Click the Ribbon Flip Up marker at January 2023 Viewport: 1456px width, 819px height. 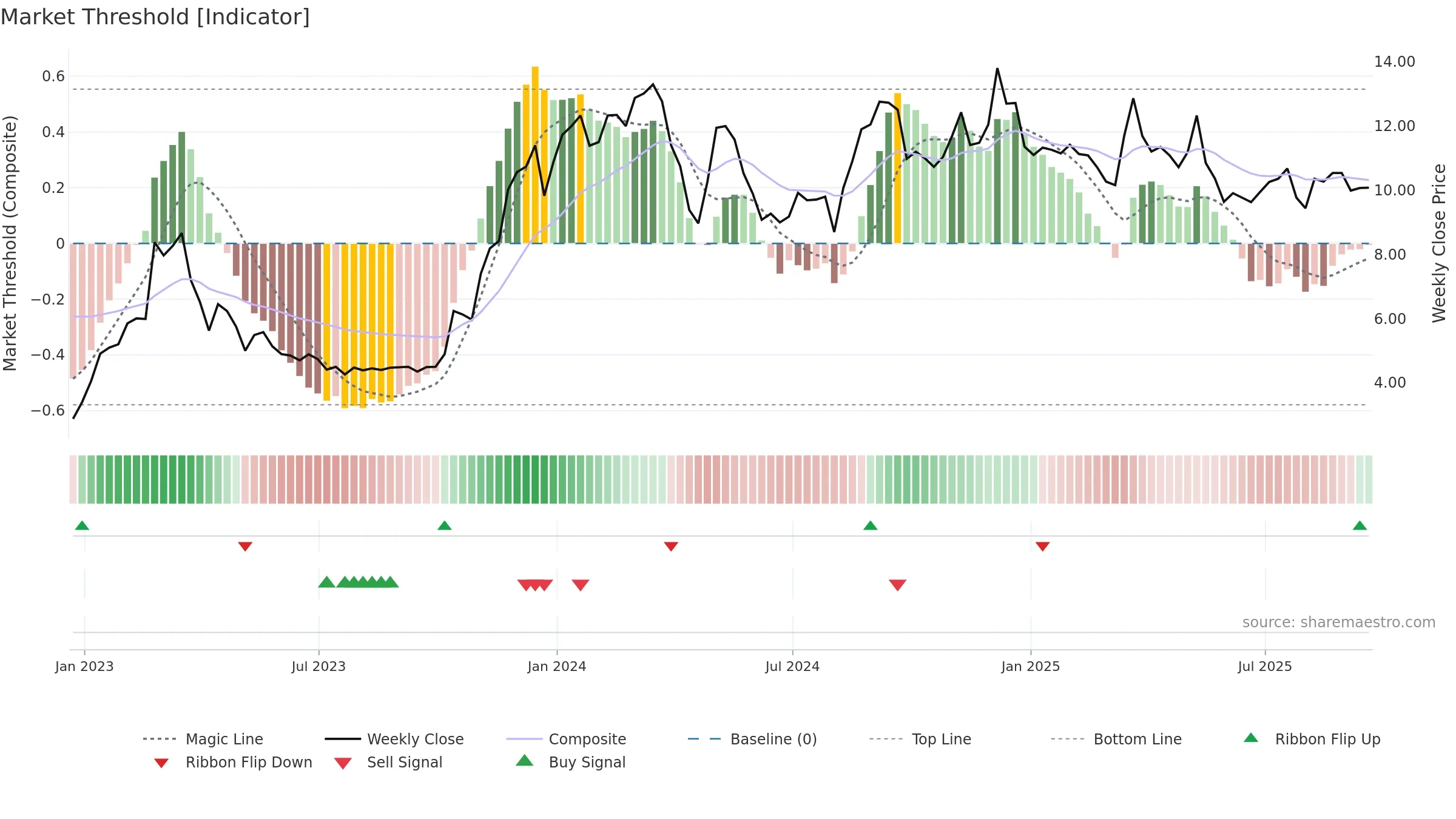[x=82, y=525]
